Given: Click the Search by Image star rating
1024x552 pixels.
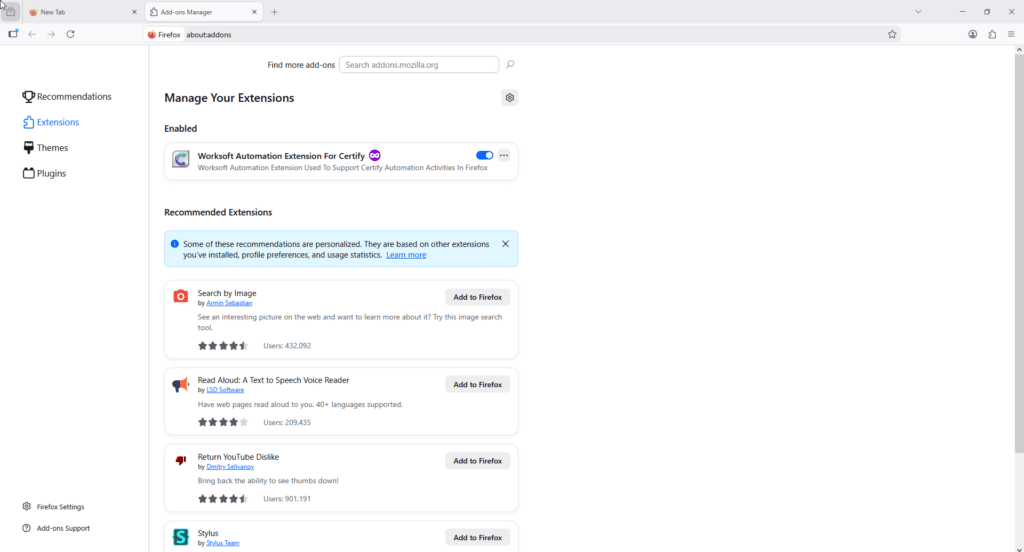Looking at the screenshot, I should point(223,346).
